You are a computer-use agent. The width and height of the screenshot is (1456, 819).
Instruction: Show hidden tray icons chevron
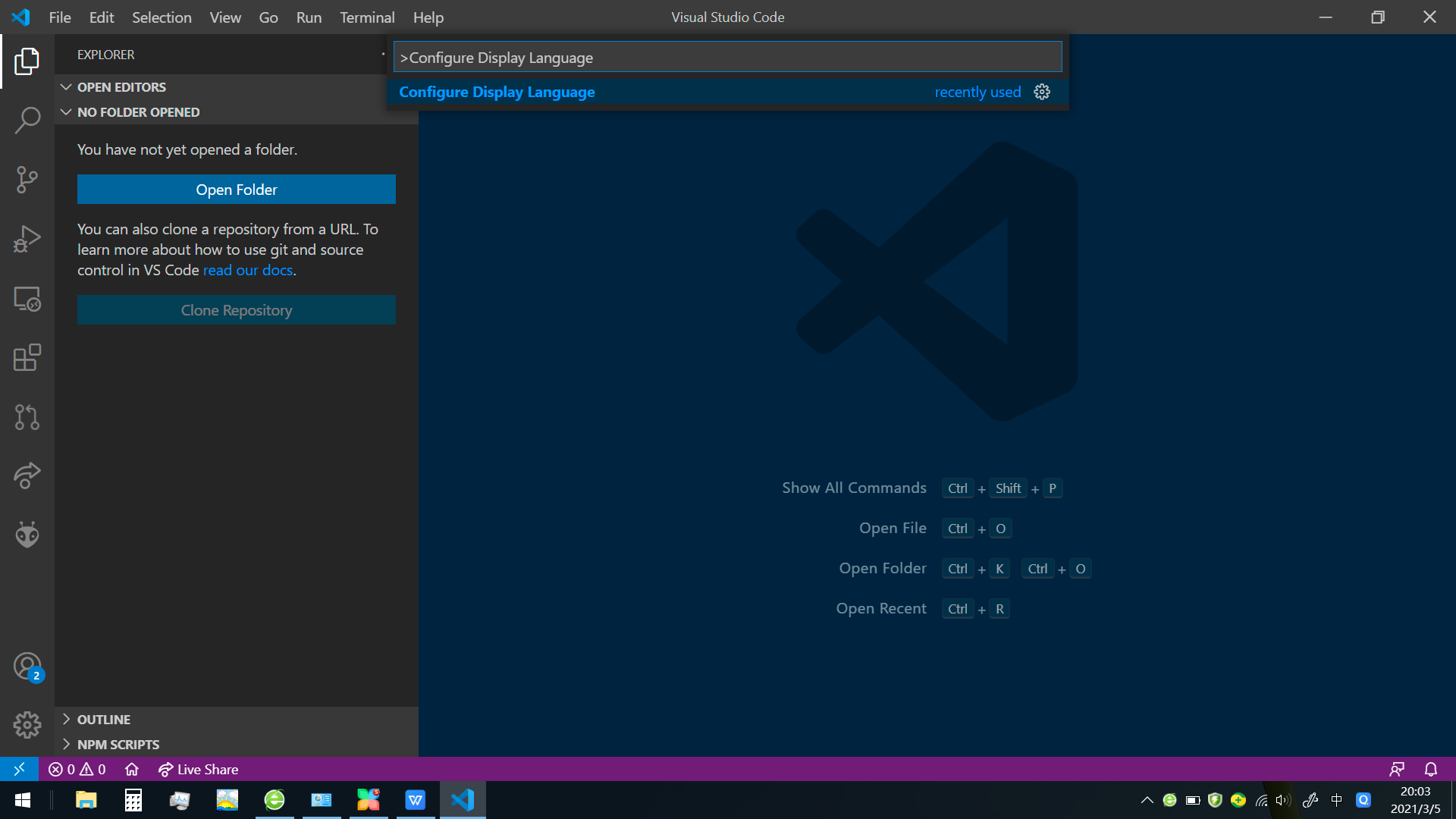(x=1147, y=800)
